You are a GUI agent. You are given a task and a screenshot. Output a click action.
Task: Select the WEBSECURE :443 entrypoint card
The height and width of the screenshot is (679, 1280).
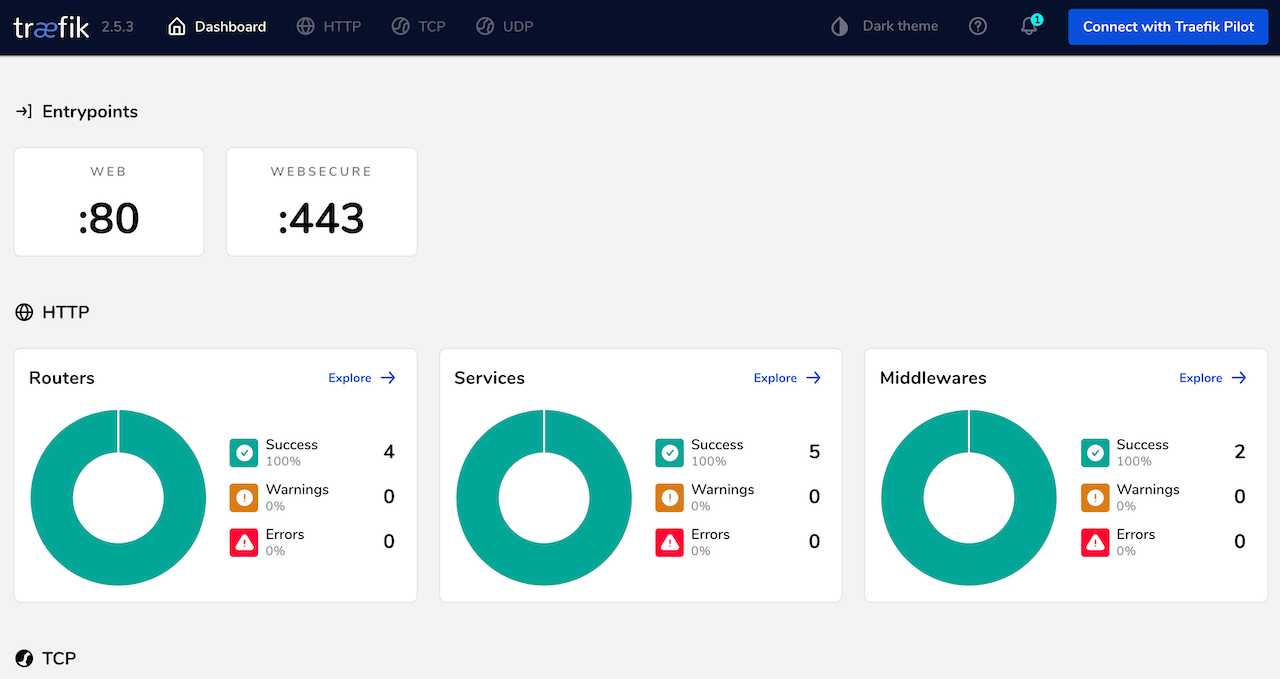321,202
